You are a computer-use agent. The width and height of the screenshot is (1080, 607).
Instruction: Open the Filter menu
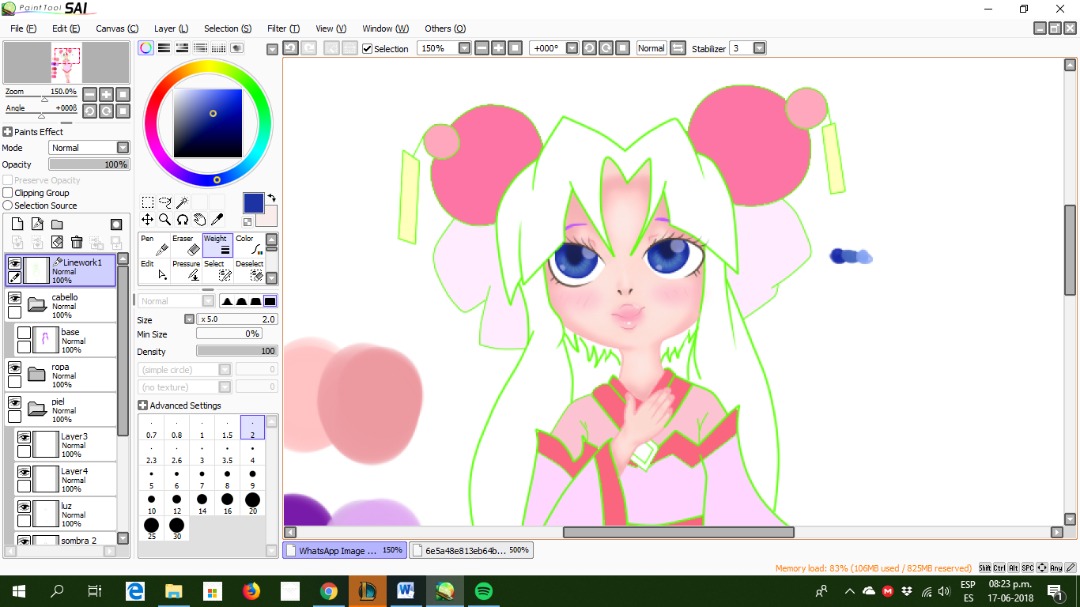pos(283,28)
